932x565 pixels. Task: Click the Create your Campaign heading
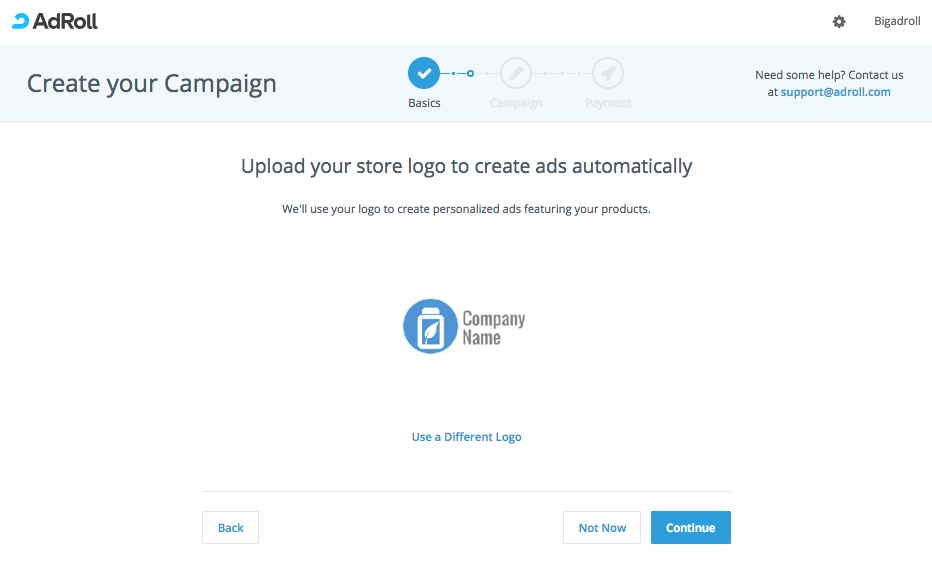[x=152, y=83]
